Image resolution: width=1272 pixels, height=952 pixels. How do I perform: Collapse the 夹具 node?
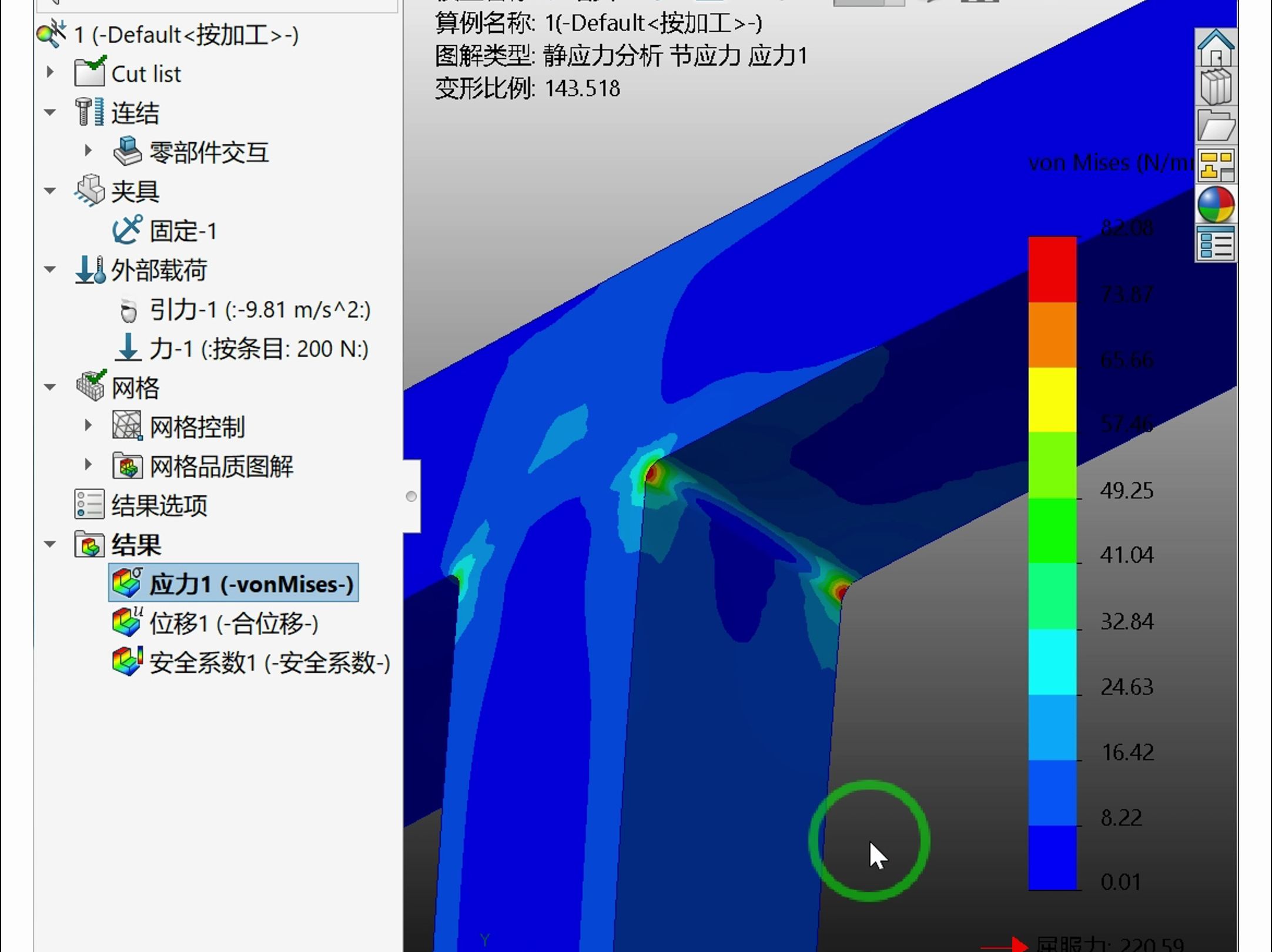click(51, 190)
